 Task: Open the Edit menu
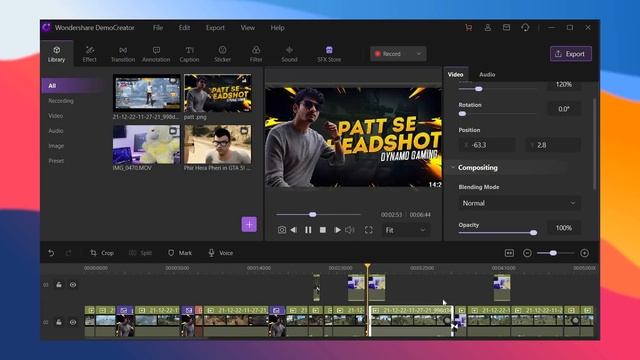(184, 28)
